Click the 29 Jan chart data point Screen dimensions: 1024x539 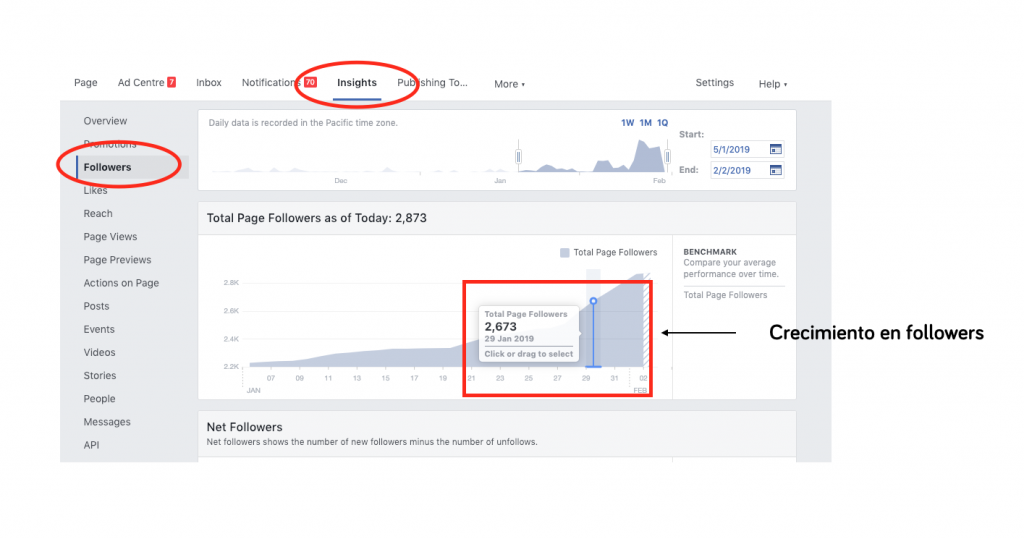tap(593, 301)
